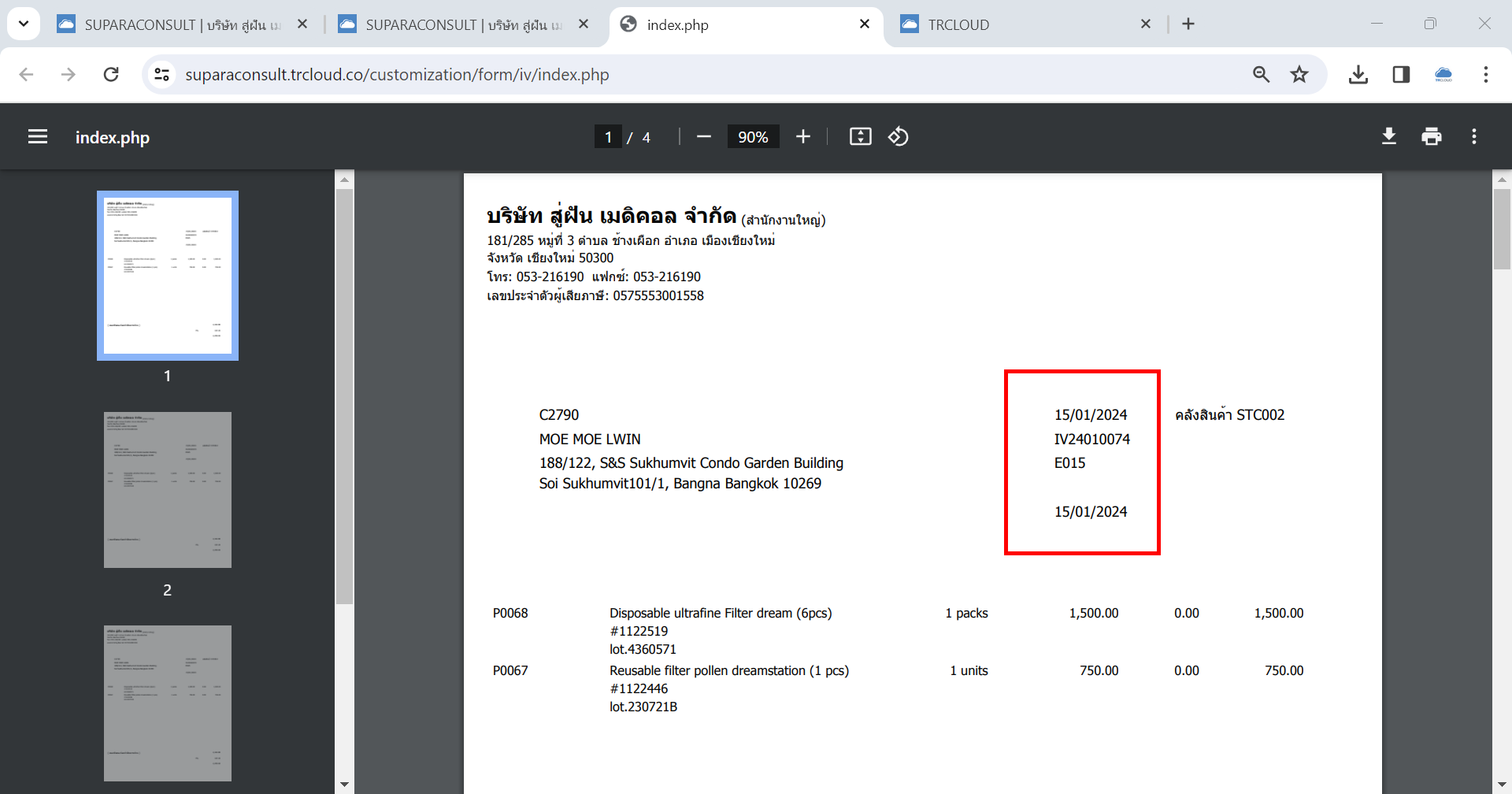Click product code P0068

click(510, 614)
